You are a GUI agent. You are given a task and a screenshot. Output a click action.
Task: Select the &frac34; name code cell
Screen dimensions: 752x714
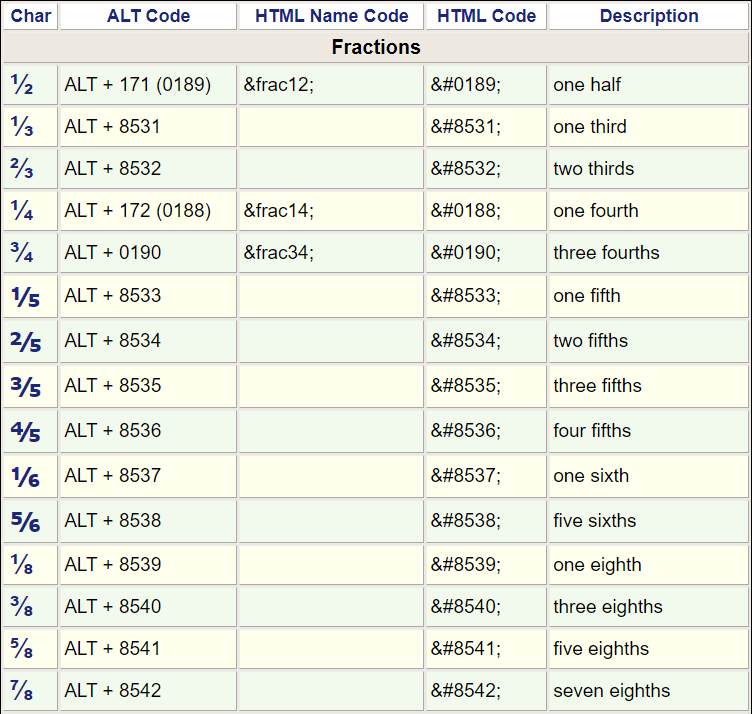point(278,253)
